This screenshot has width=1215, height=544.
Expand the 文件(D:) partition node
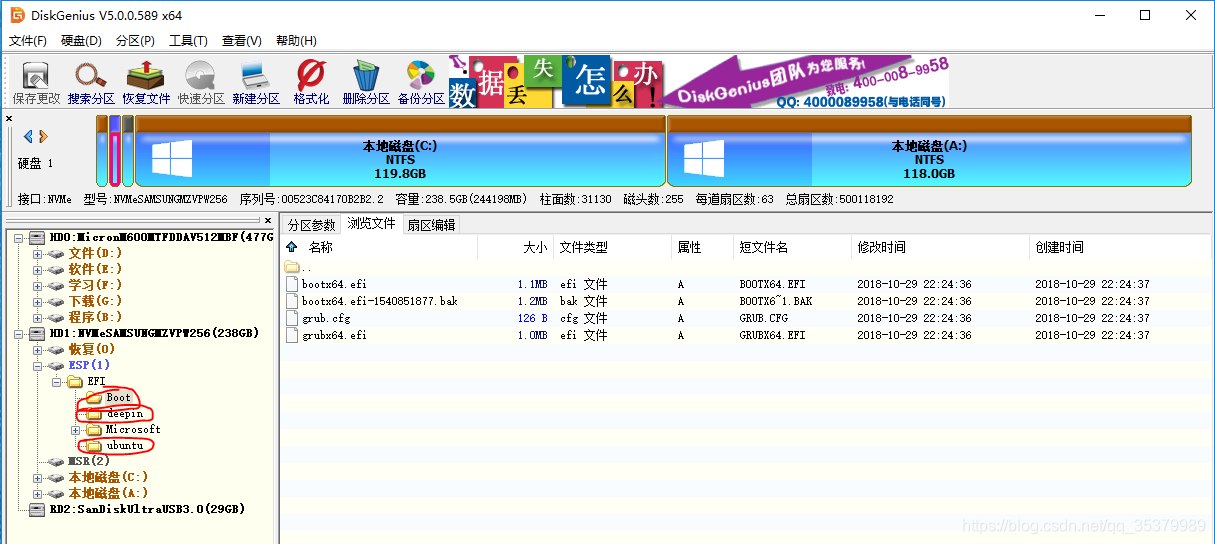38,254
